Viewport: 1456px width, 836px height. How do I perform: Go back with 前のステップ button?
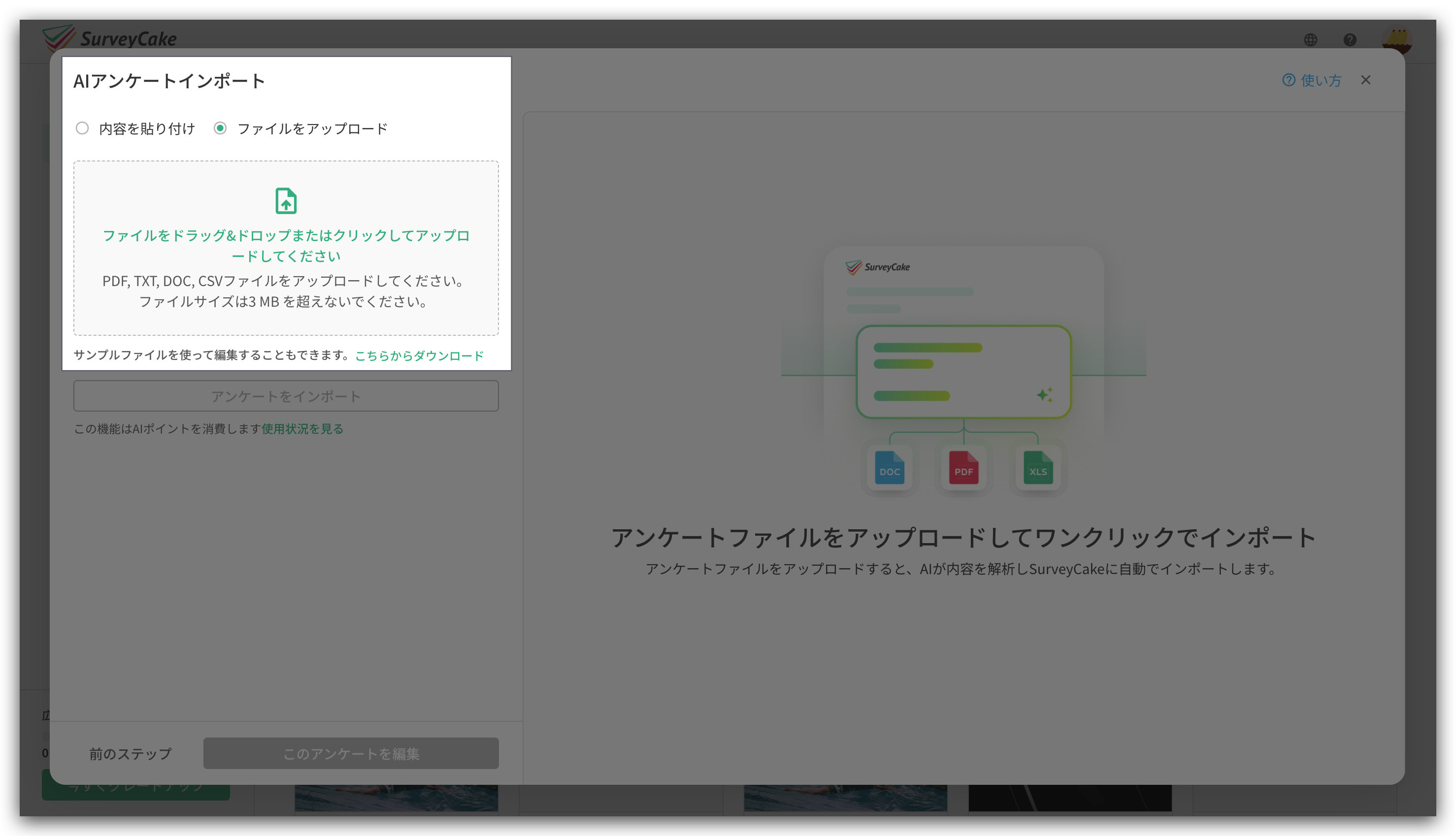131,753
